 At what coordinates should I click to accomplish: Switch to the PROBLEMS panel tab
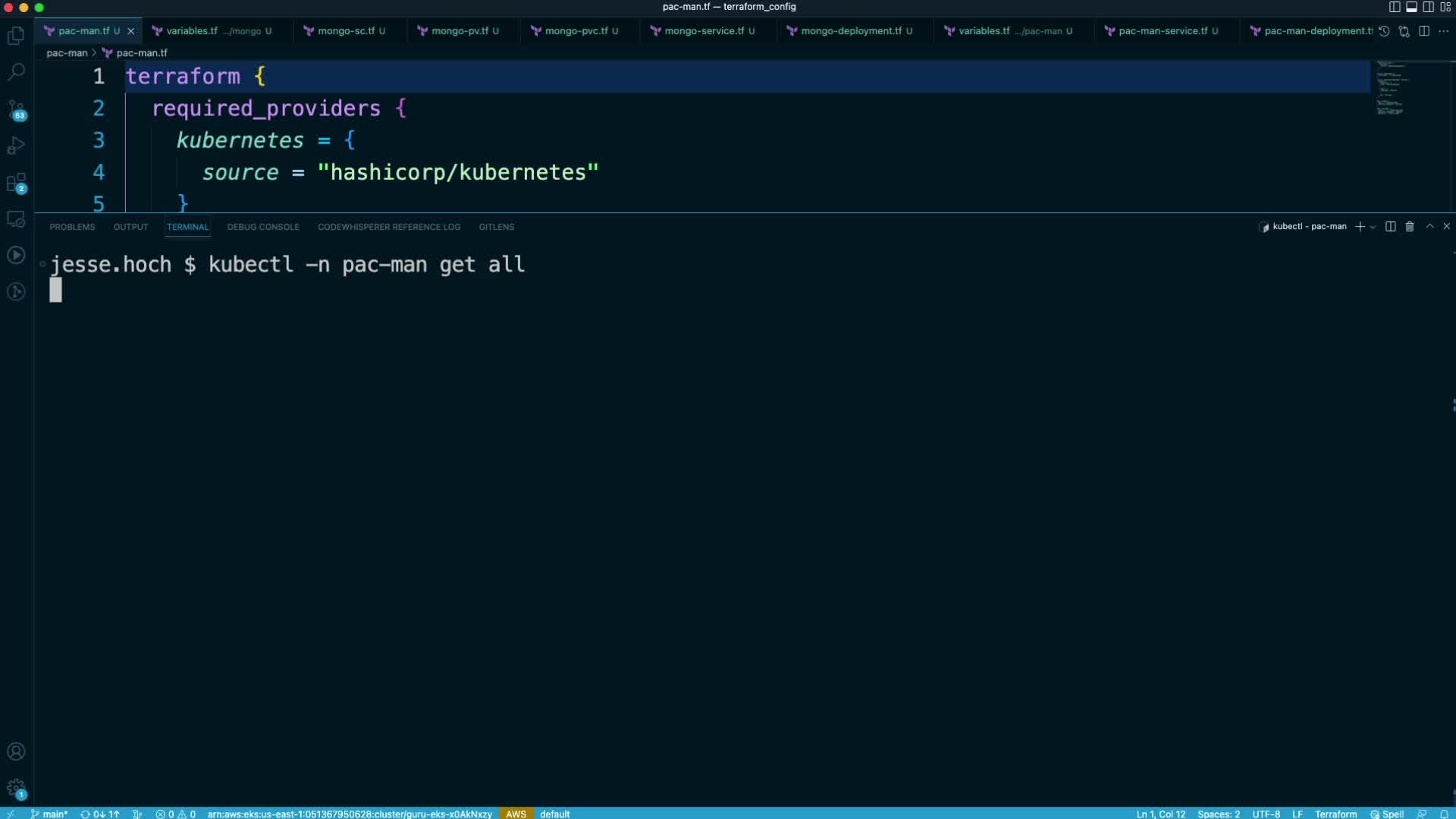(x=72, y=227)
